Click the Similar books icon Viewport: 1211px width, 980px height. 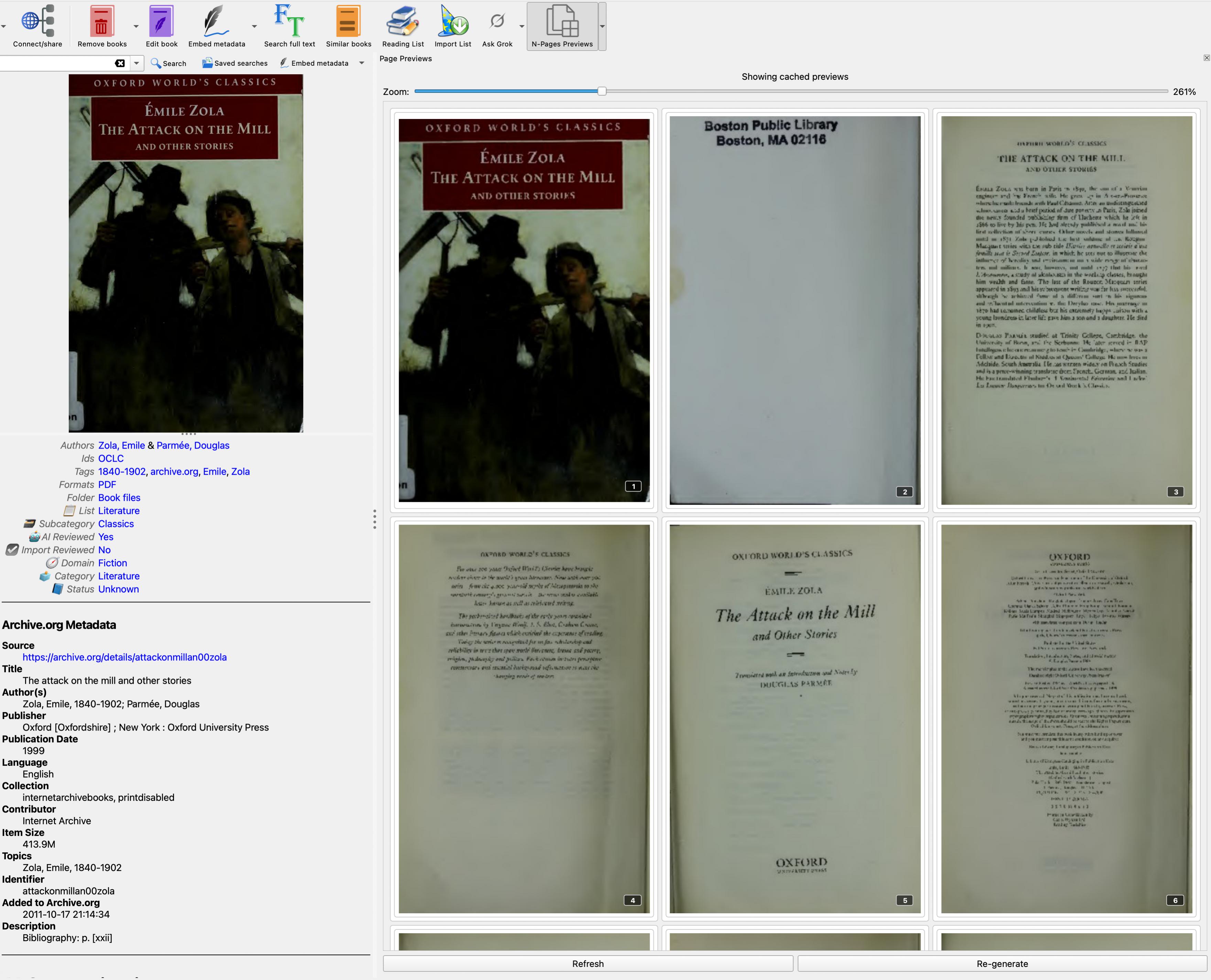click(x=348, y=21)
